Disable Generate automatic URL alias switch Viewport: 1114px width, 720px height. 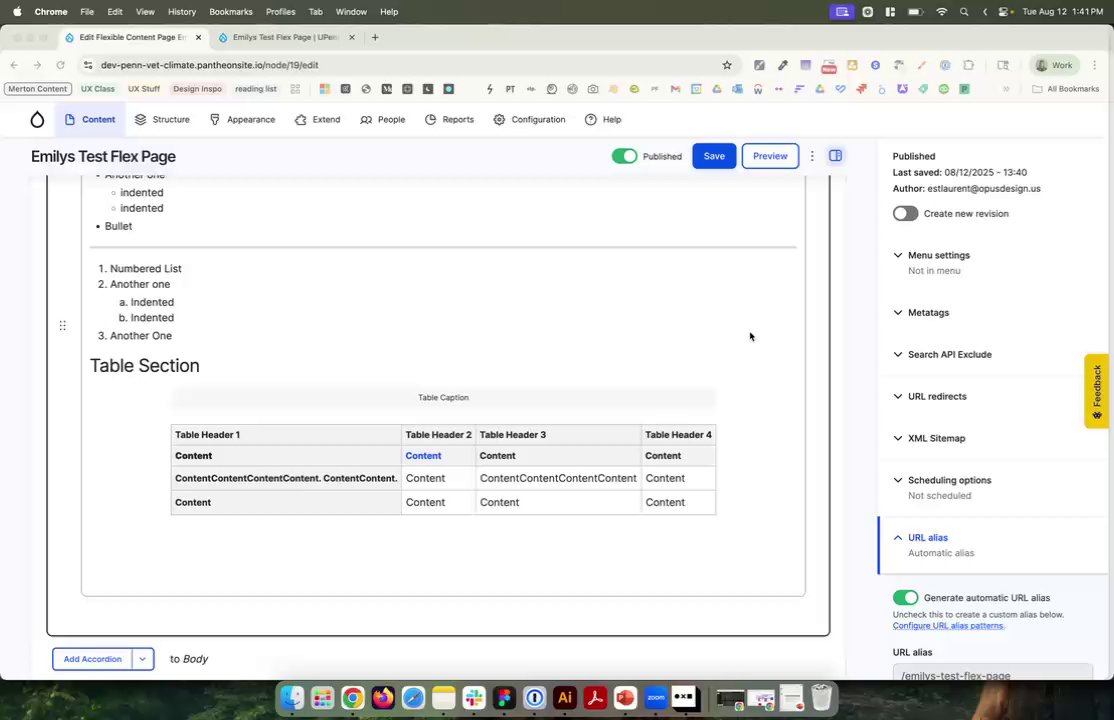point(905,598)
